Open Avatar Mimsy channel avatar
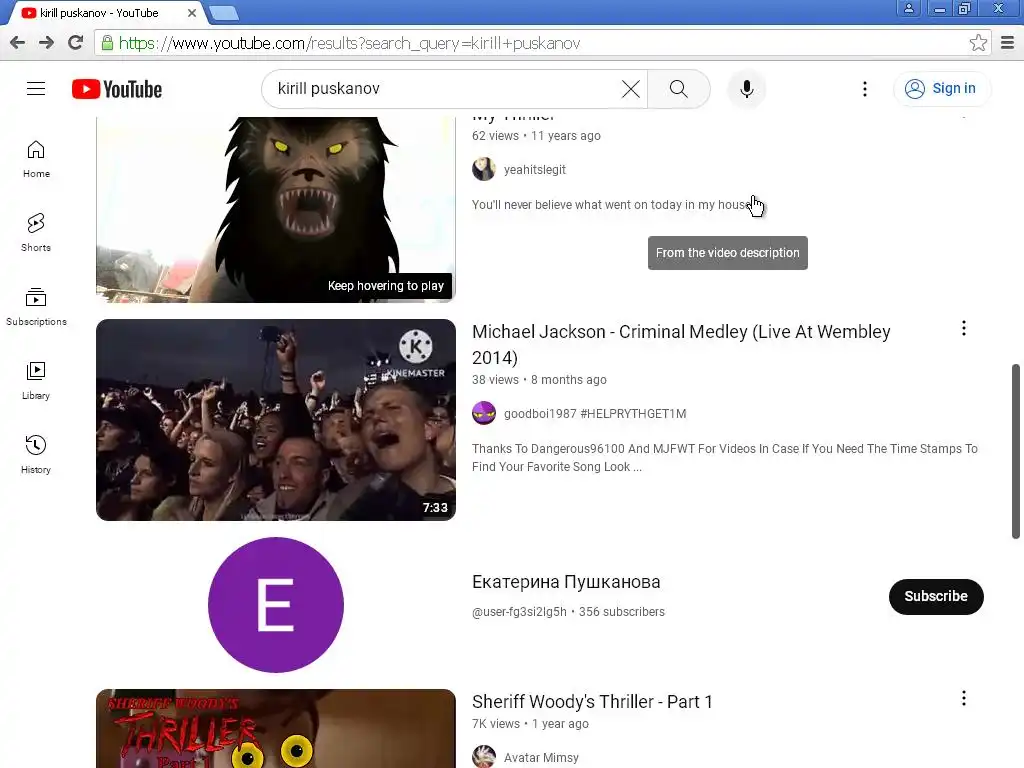Viewport: 1024px width, 768px height. pos(484,757)
